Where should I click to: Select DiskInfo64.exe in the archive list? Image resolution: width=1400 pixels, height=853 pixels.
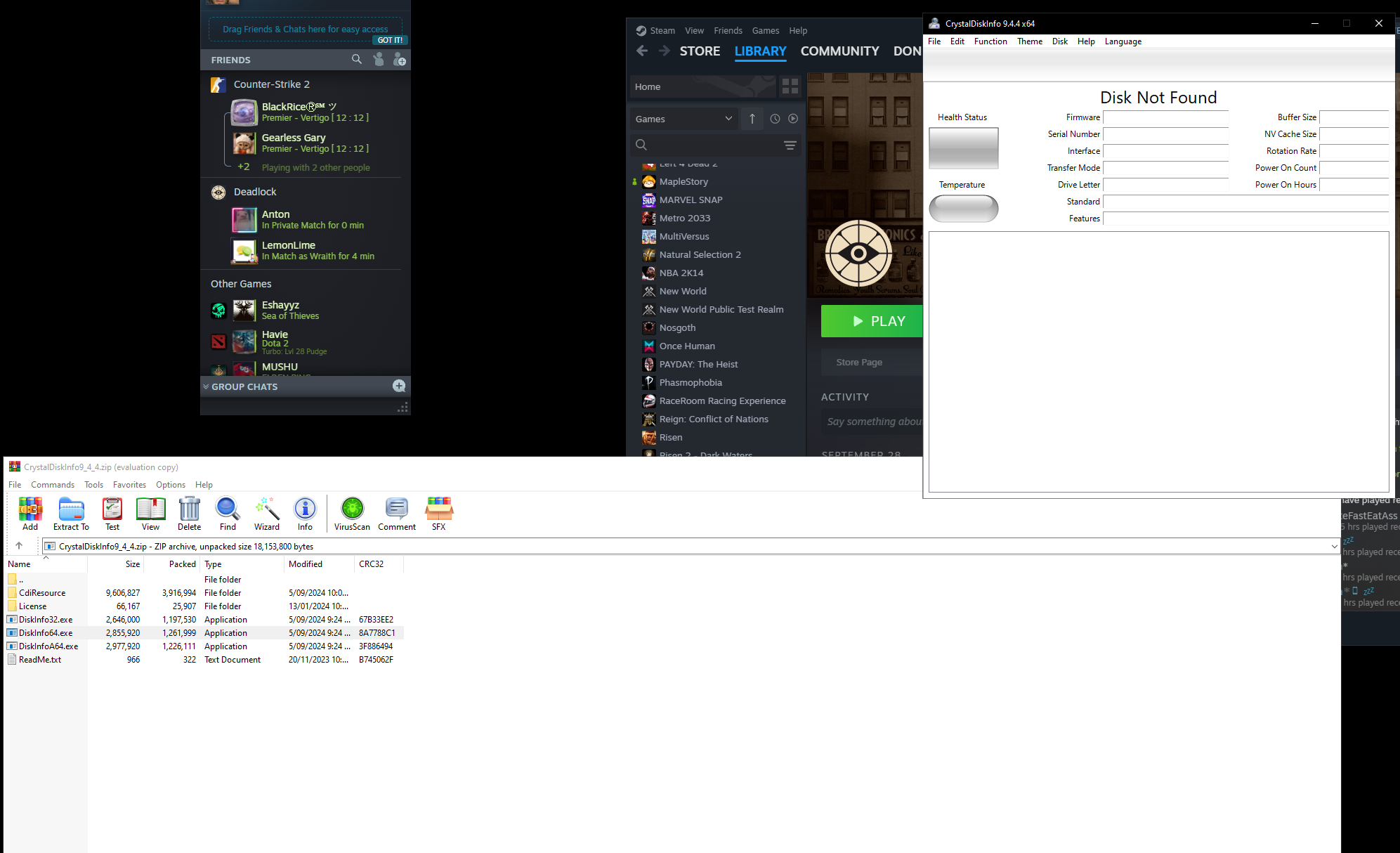click(46, 633)
